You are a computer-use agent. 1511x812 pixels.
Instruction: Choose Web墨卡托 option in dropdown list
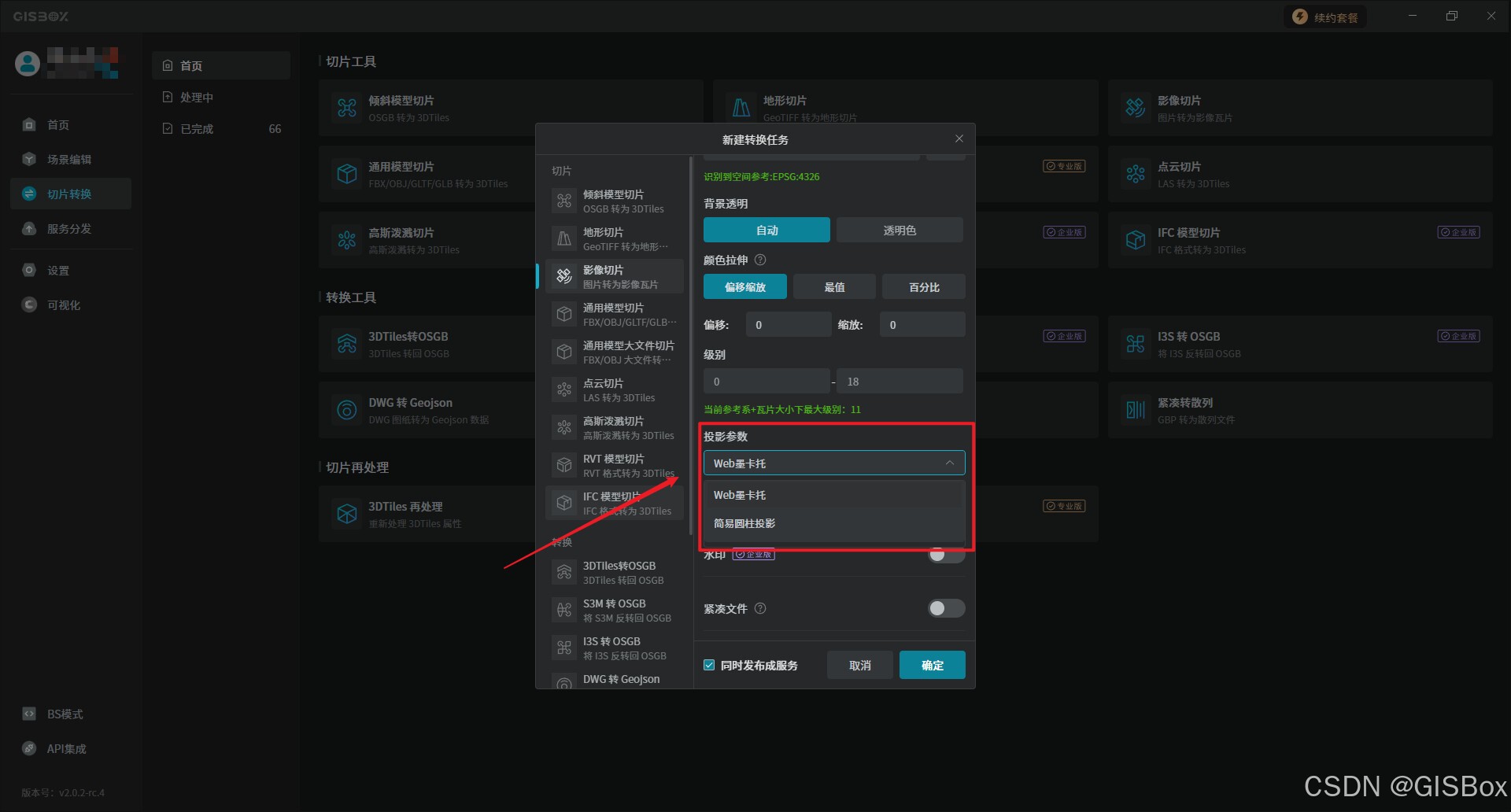(x=834, y=495)
